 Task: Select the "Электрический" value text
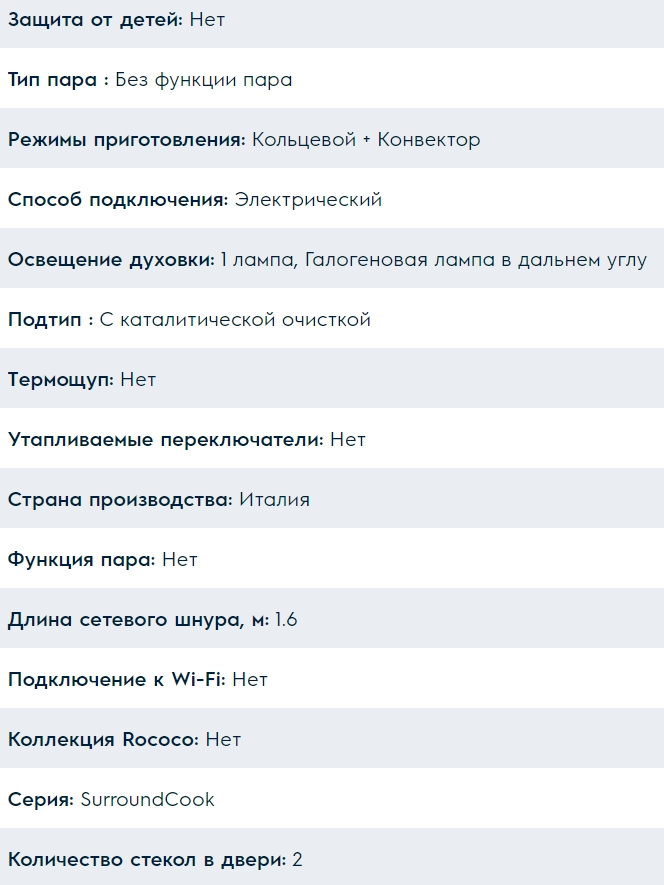click(308, 200)
